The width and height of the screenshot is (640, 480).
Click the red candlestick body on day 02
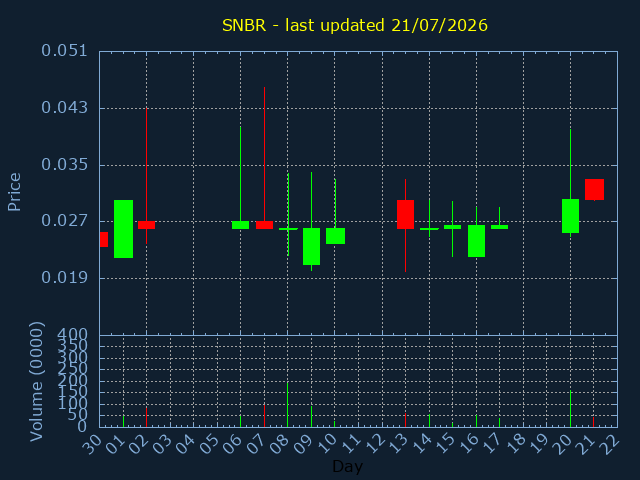click(147, 225)
